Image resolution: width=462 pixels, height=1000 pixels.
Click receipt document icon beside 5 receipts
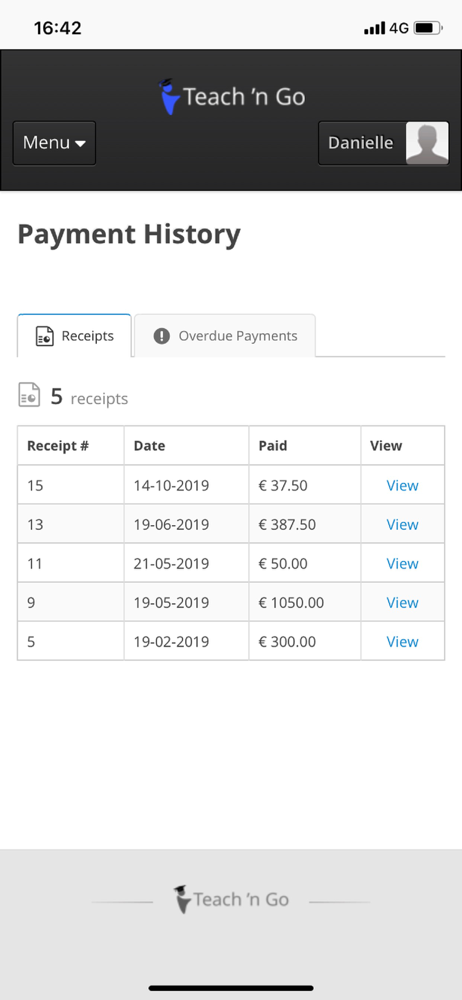click(29, 395)
